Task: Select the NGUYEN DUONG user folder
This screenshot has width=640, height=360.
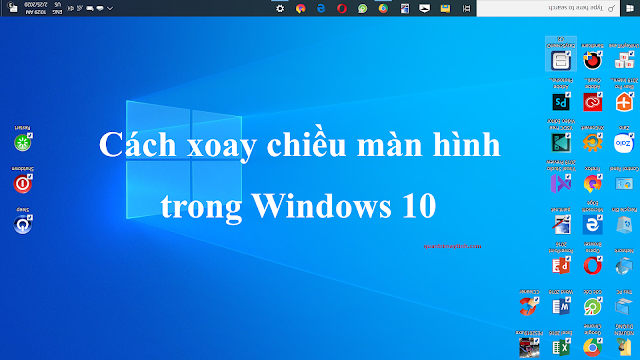Action: click(x=624, y=348)
